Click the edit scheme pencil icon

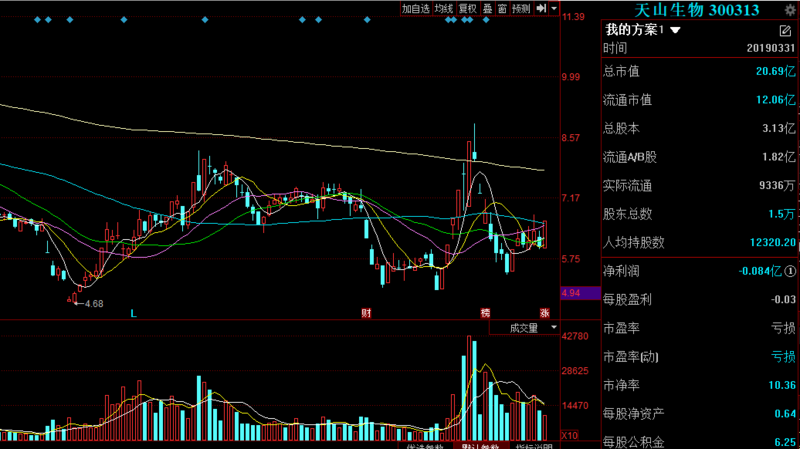click(x=785, y=31)
